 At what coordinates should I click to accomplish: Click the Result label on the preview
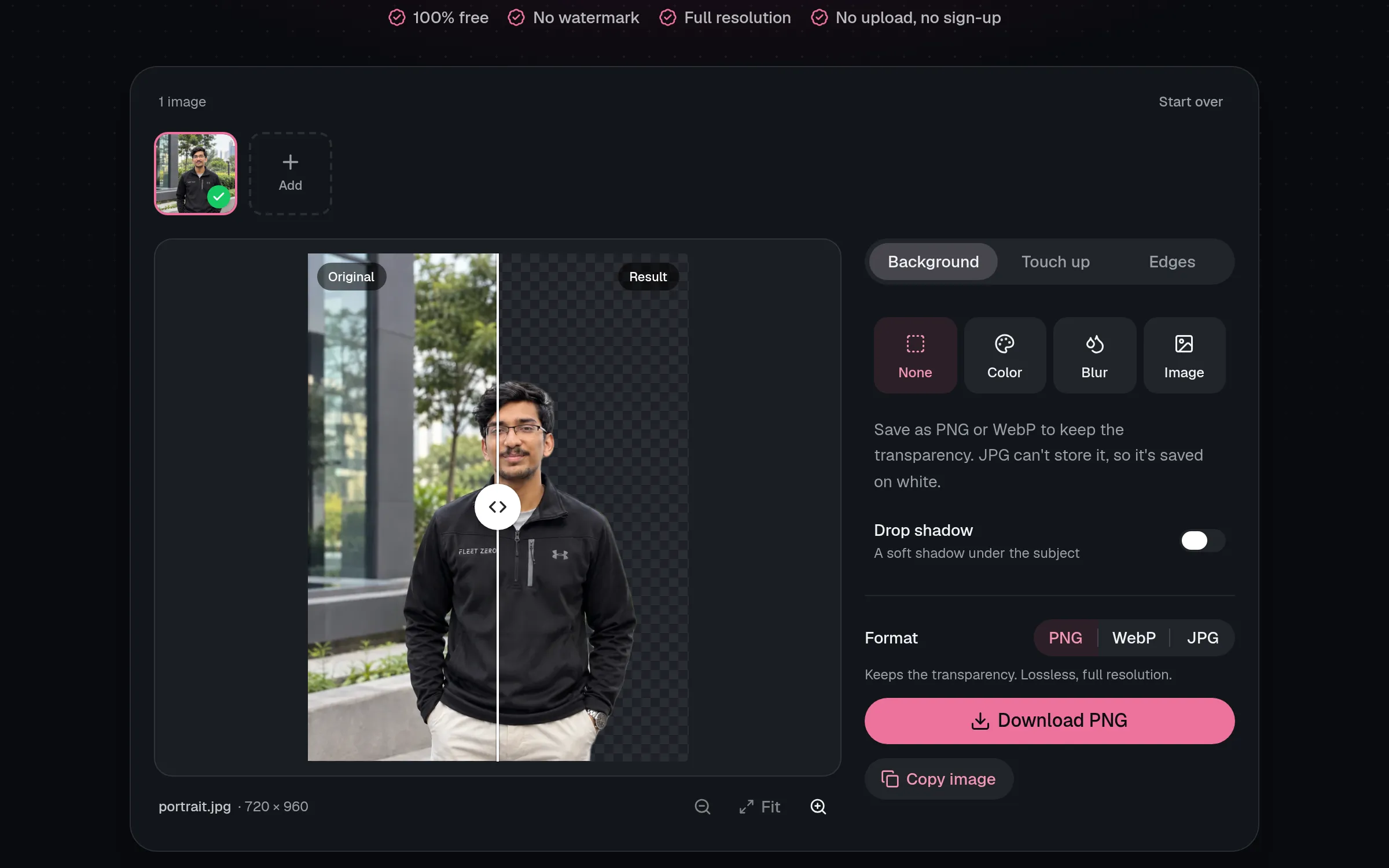648,277
